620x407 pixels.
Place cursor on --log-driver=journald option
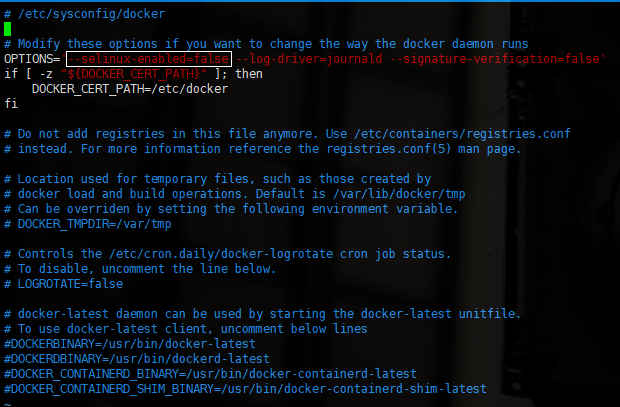coord(309,59)
